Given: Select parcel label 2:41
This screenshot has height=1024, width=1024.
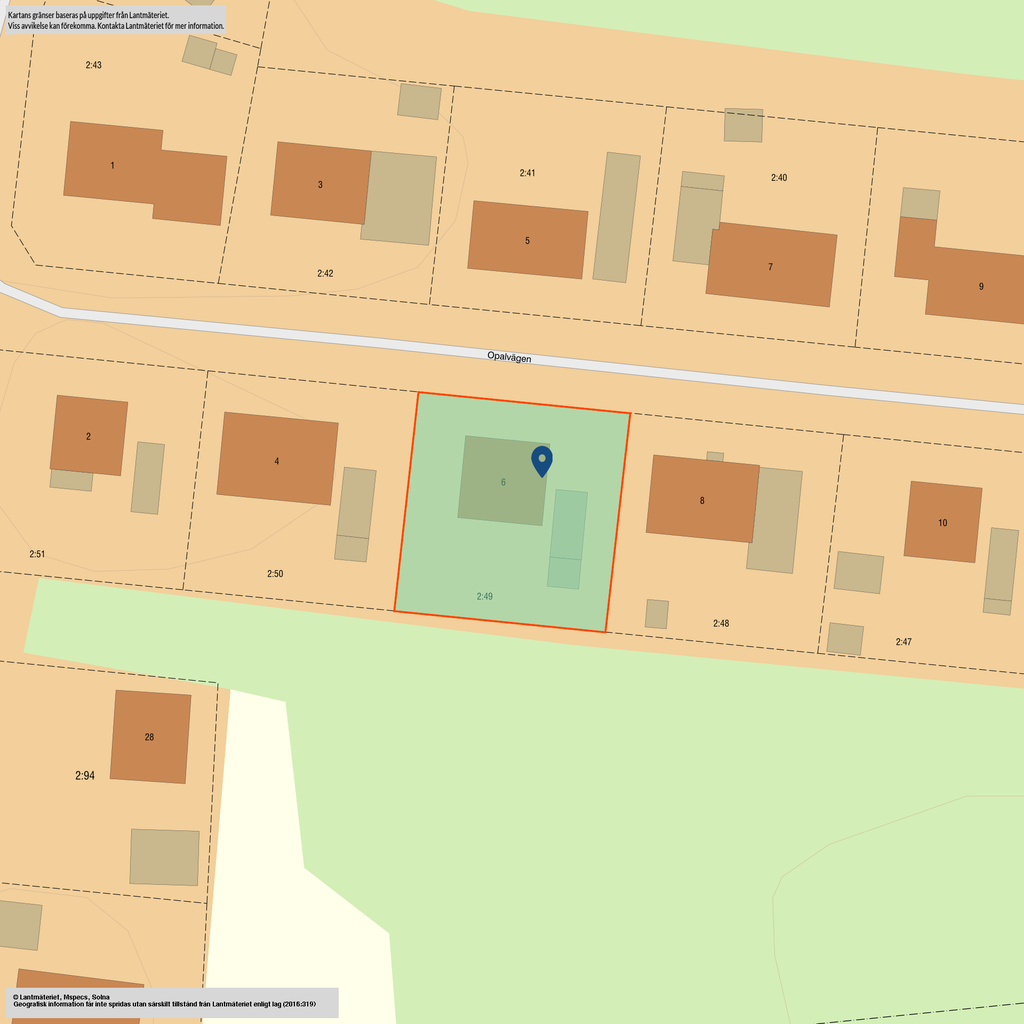Looking at the screenshot, I should coord(527,173).
